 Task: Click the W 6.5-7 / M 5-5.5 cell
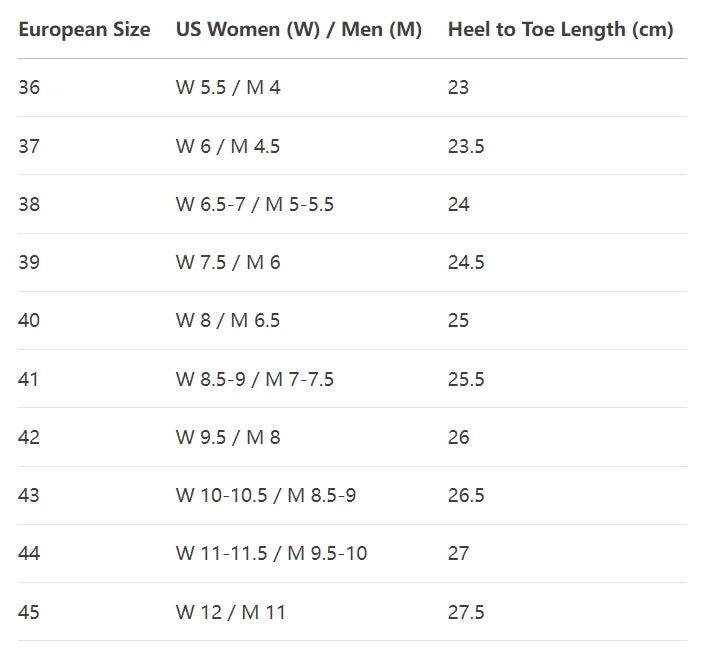[255, 204]
